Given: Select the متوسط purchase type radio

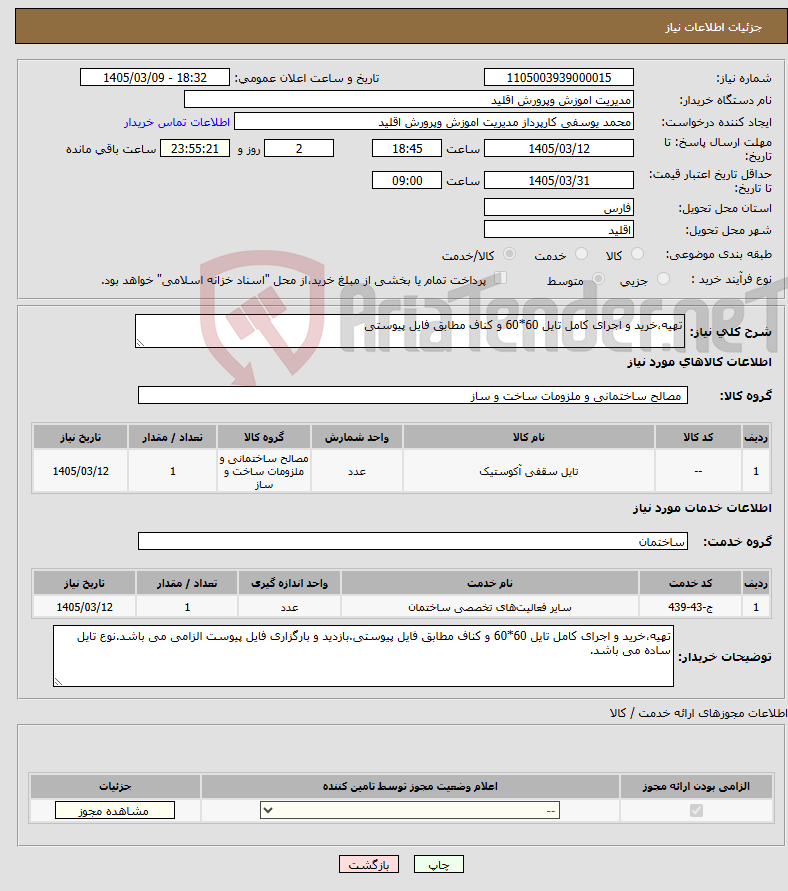Looking at the screenshot, I should (598, 279).
